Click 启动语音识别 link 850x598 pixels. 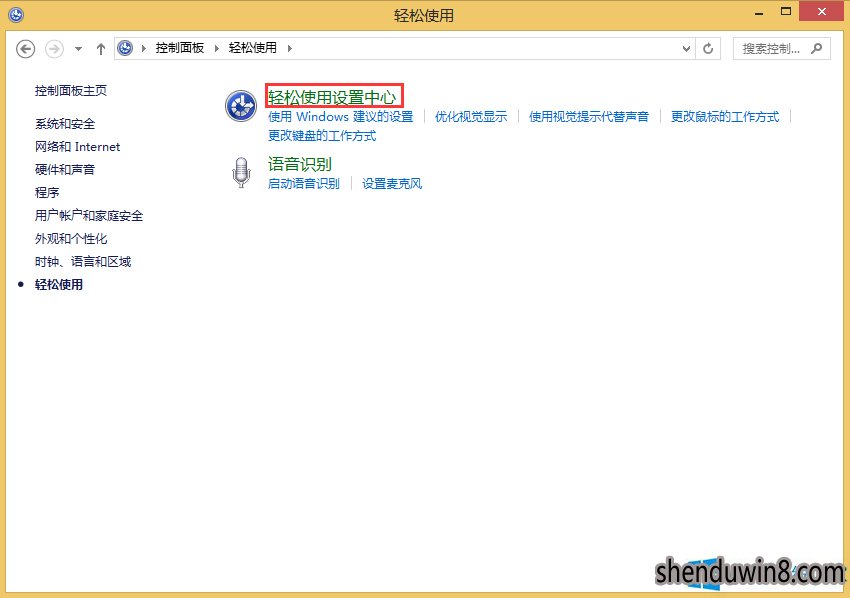tap(304, 184)
